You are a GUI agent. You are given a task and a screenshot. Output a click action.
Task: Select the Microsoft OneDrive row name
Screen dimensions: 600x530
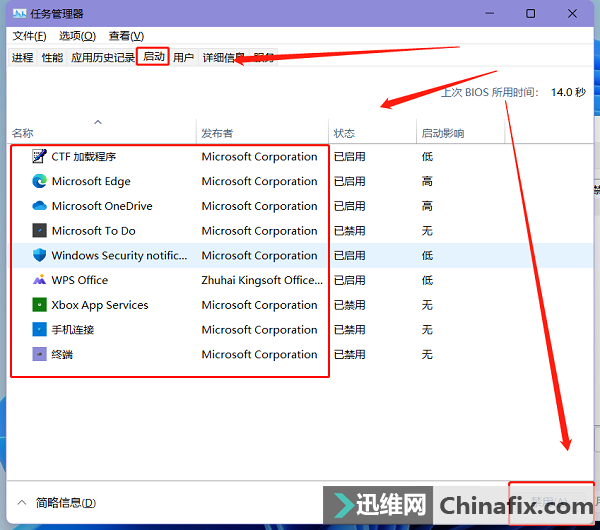(x=102, y=206)
